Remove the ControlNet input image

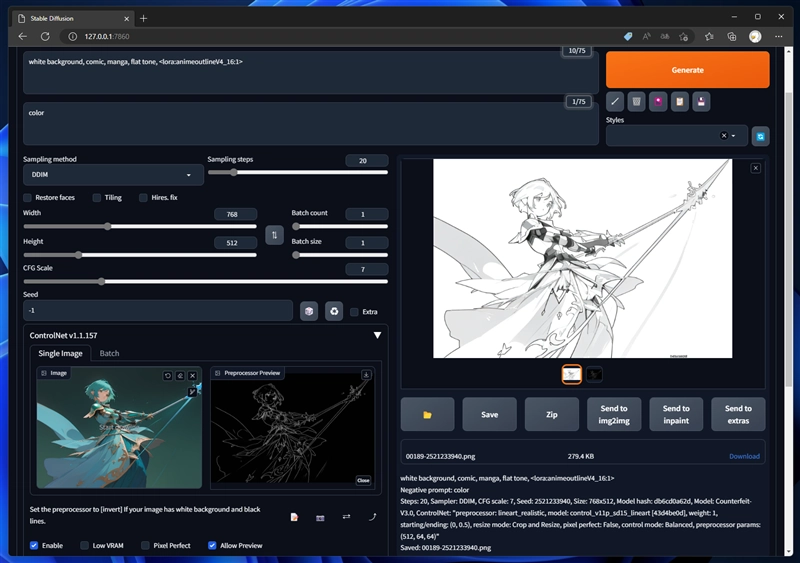(x=192, y=375)
